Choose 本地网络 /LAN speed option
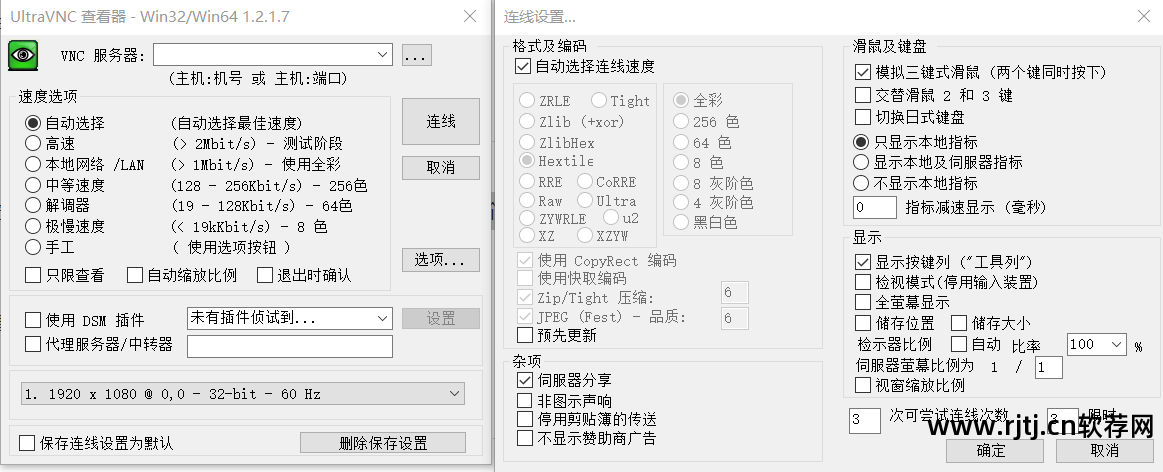Image resolution: width=1163 pixels, height=472 pixels. (33, 164)
